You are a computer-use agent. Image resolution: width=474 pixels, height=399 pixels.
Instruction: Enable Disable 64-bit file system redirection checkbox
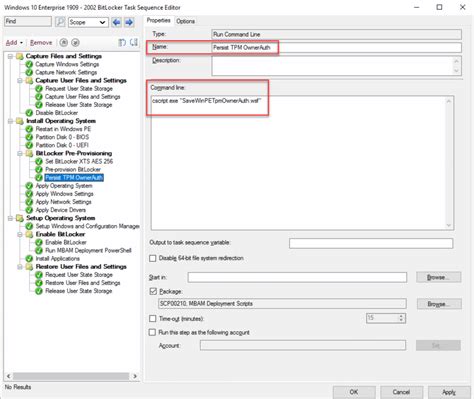point(153,258)
